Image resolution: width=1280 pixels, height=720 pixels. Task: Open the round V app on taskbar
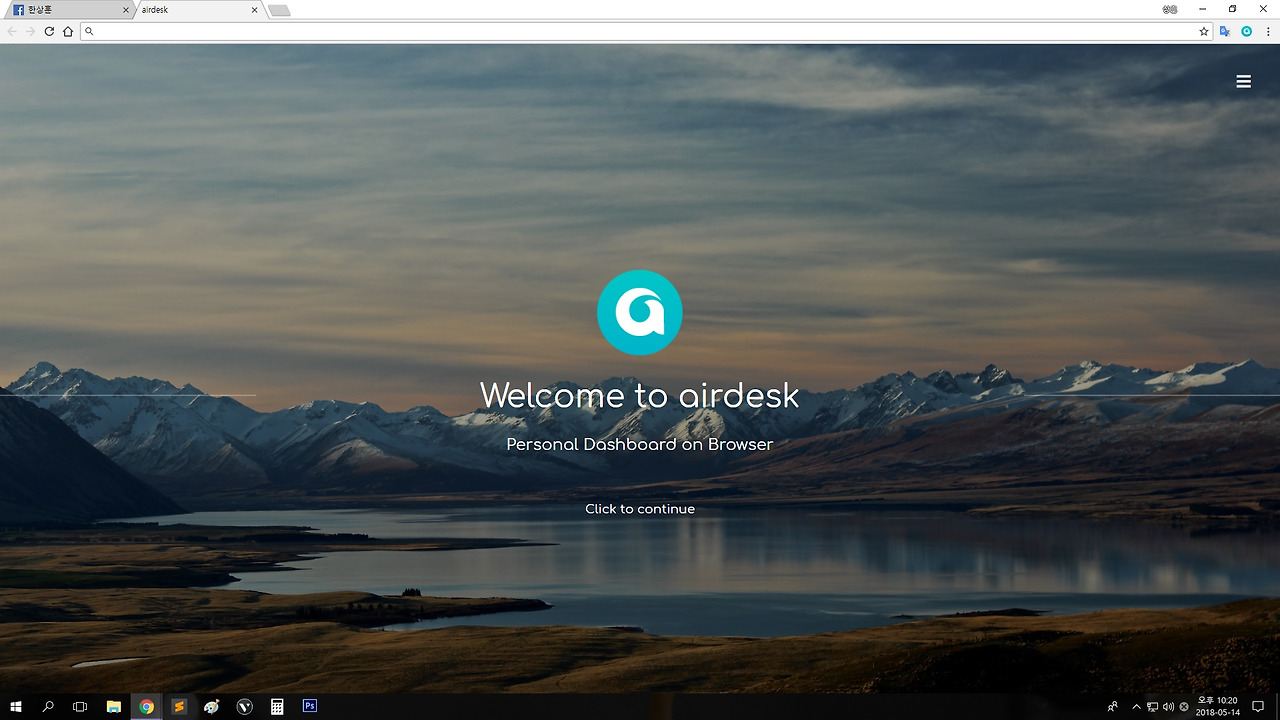[245, 706]
